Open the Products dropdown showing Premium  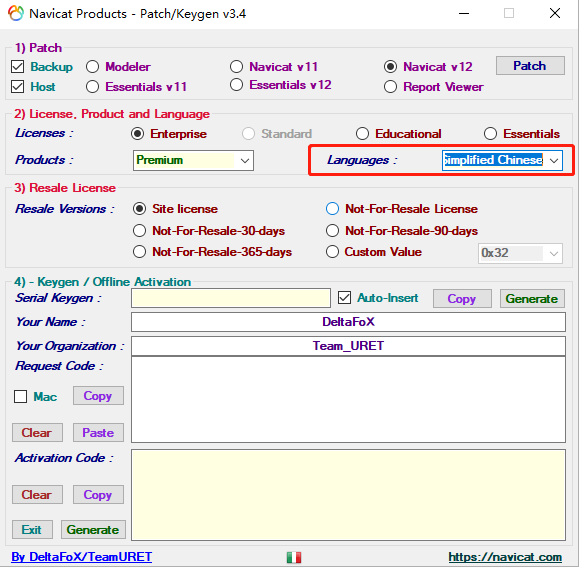click(x=193, y=160)
